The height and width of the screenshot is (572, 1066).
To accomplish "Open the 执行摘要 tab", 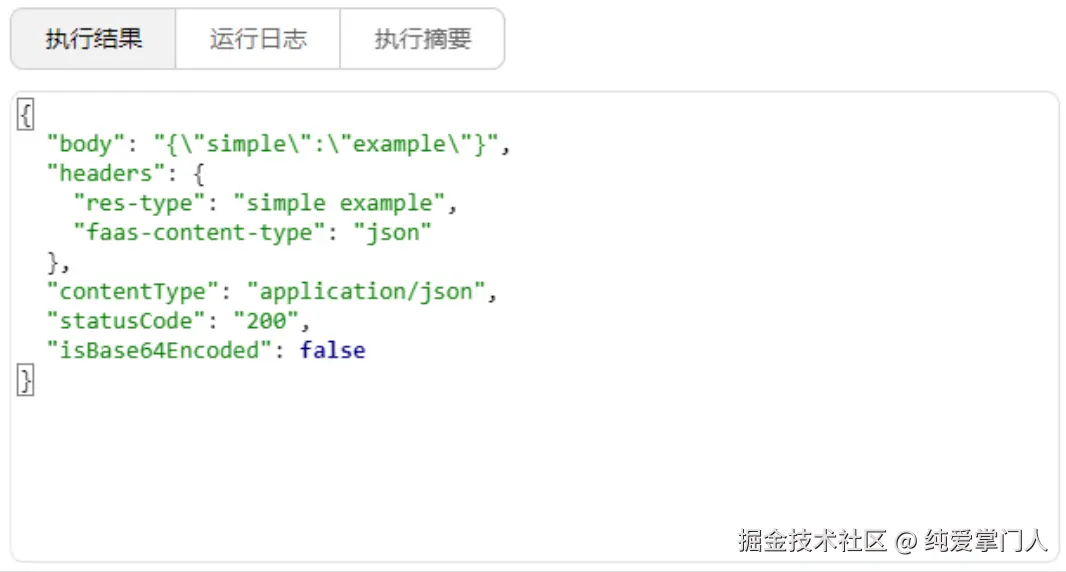I will click(422, 39).
